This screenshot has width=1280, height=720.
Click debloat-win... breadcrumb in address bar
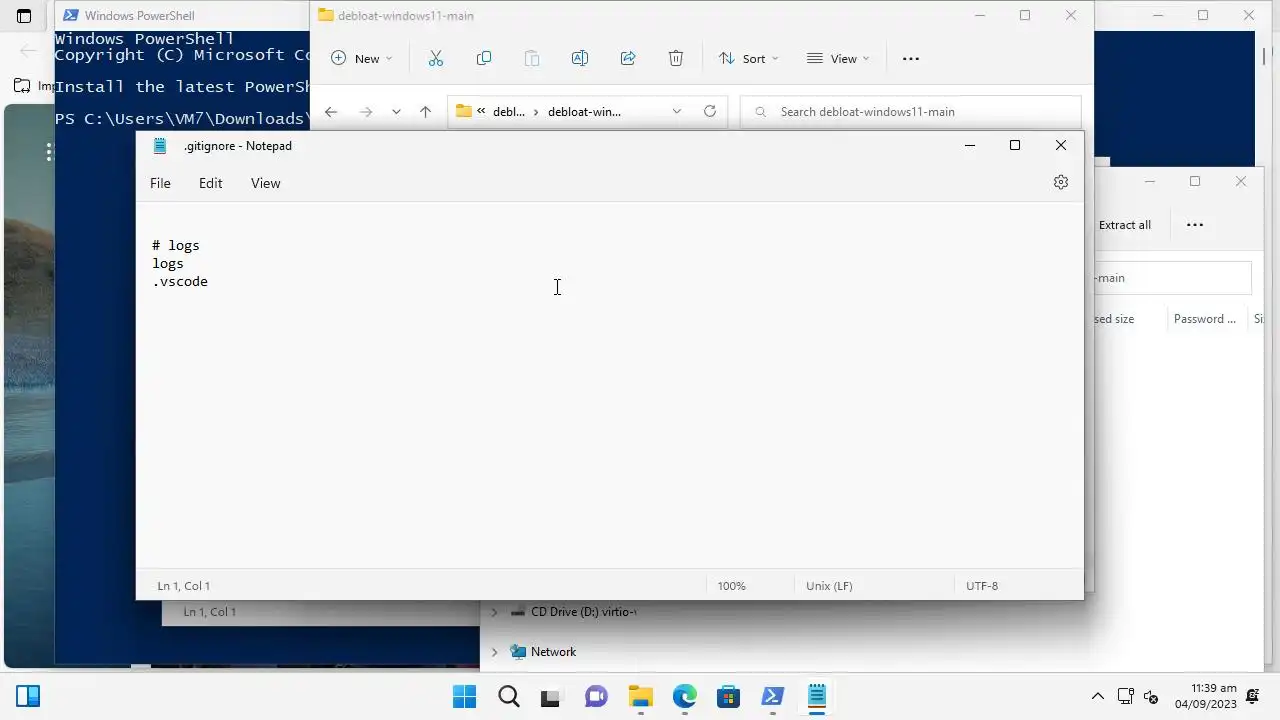tap(584, 112)
